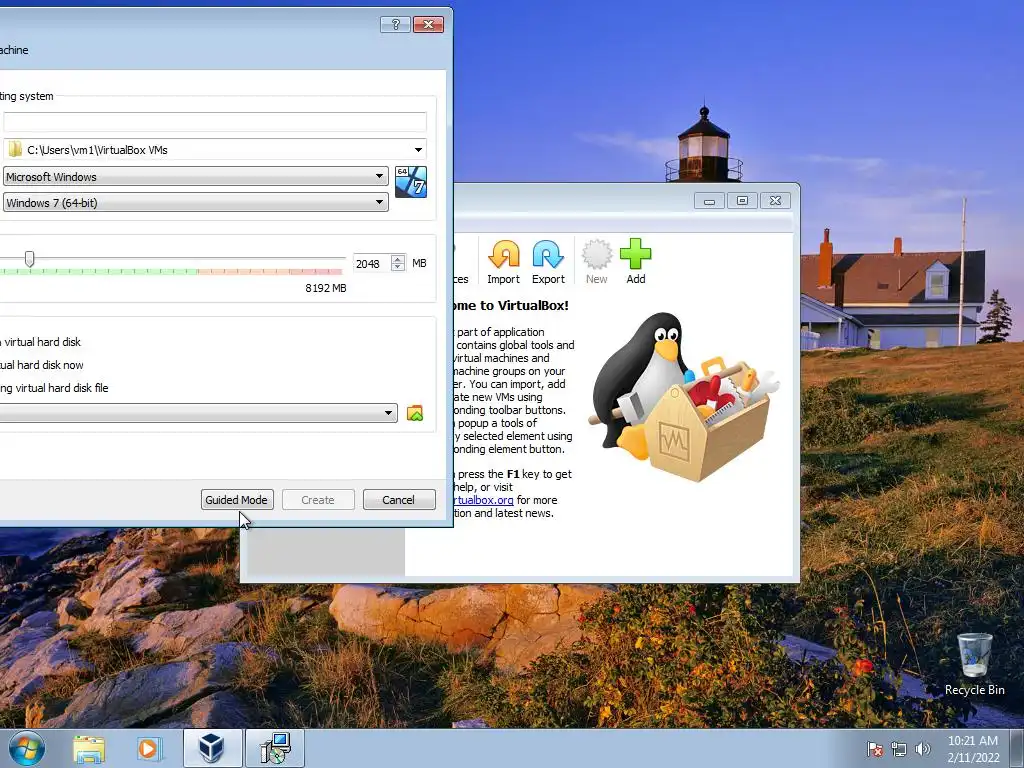The height and width of the screenshot is (768, 1024).
Task: Click the memory size slider handle
Action: click(x=29, y=259)
